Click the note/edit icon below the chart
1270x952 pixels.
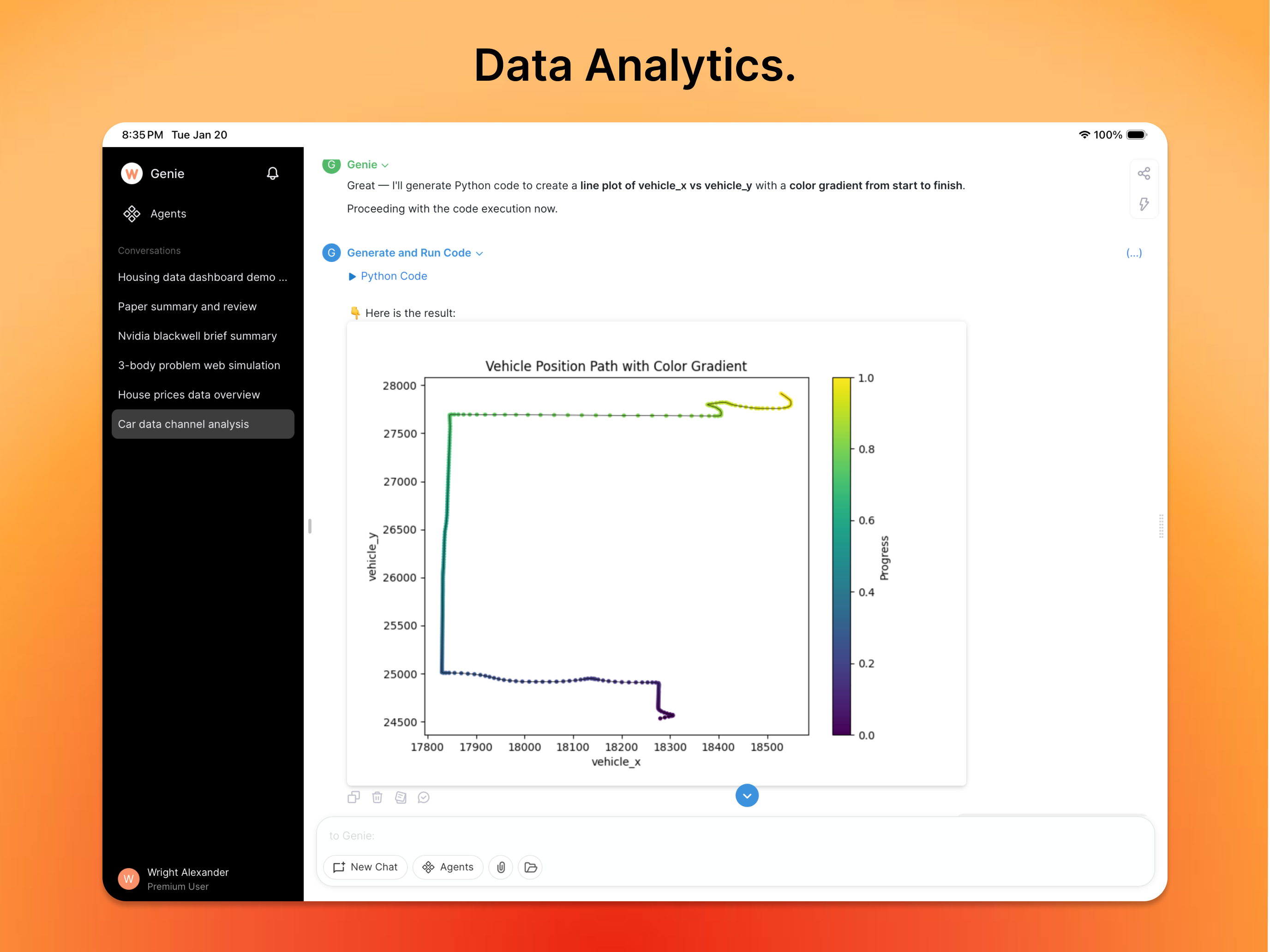401,797
